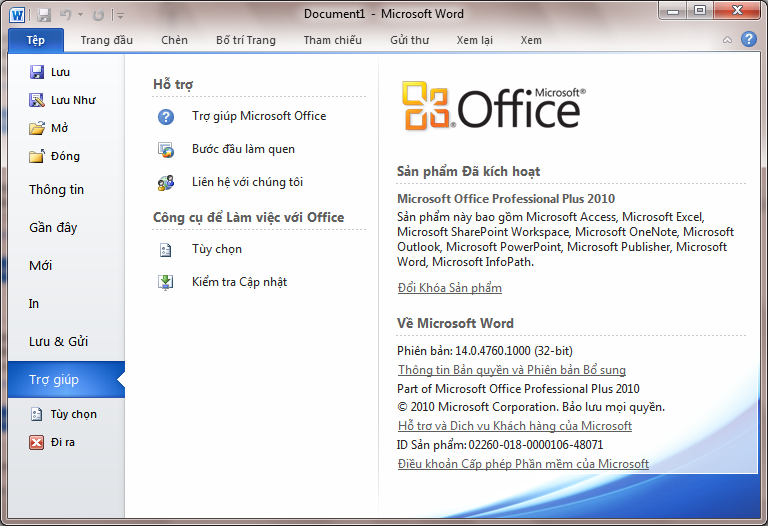Click the Về Microsoft Word heading
768x526 pixels.
click(x=455, y=323)
